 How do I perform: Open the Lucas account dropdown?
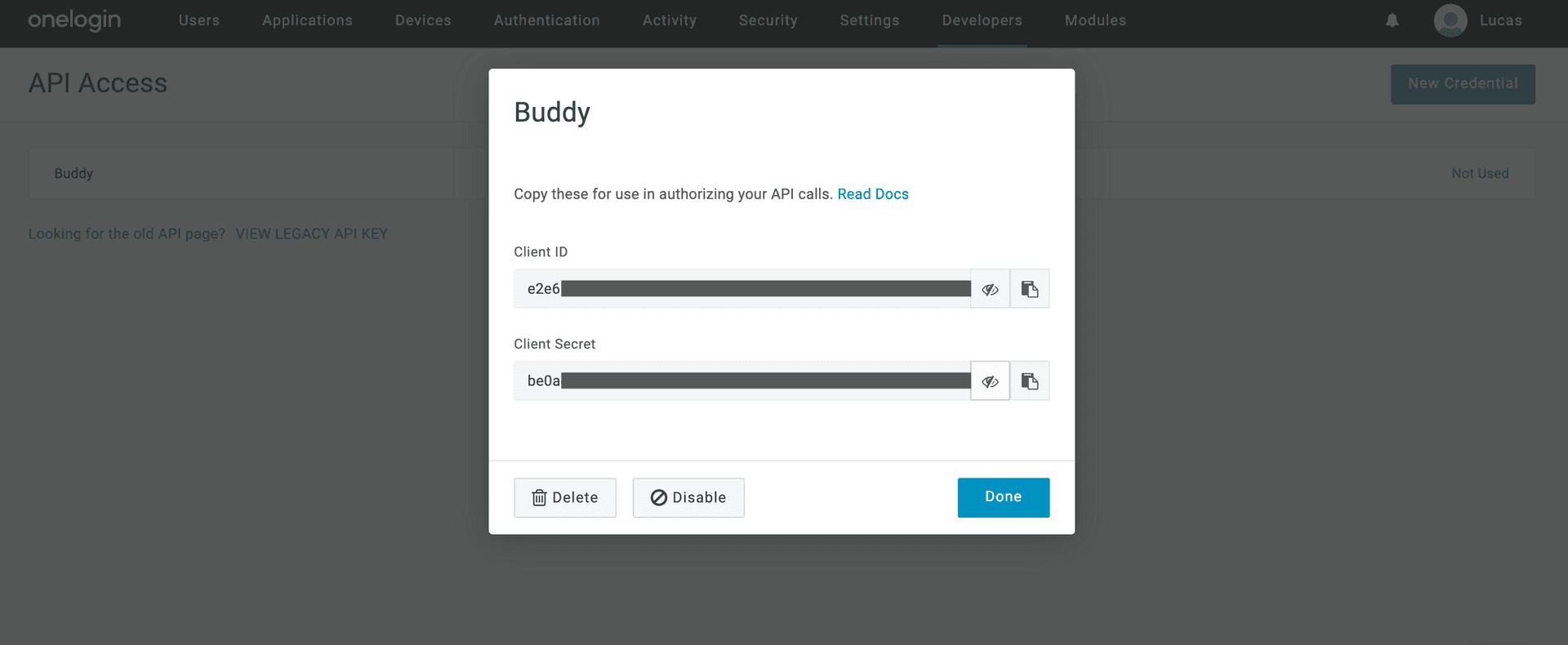pos(1500,20)
